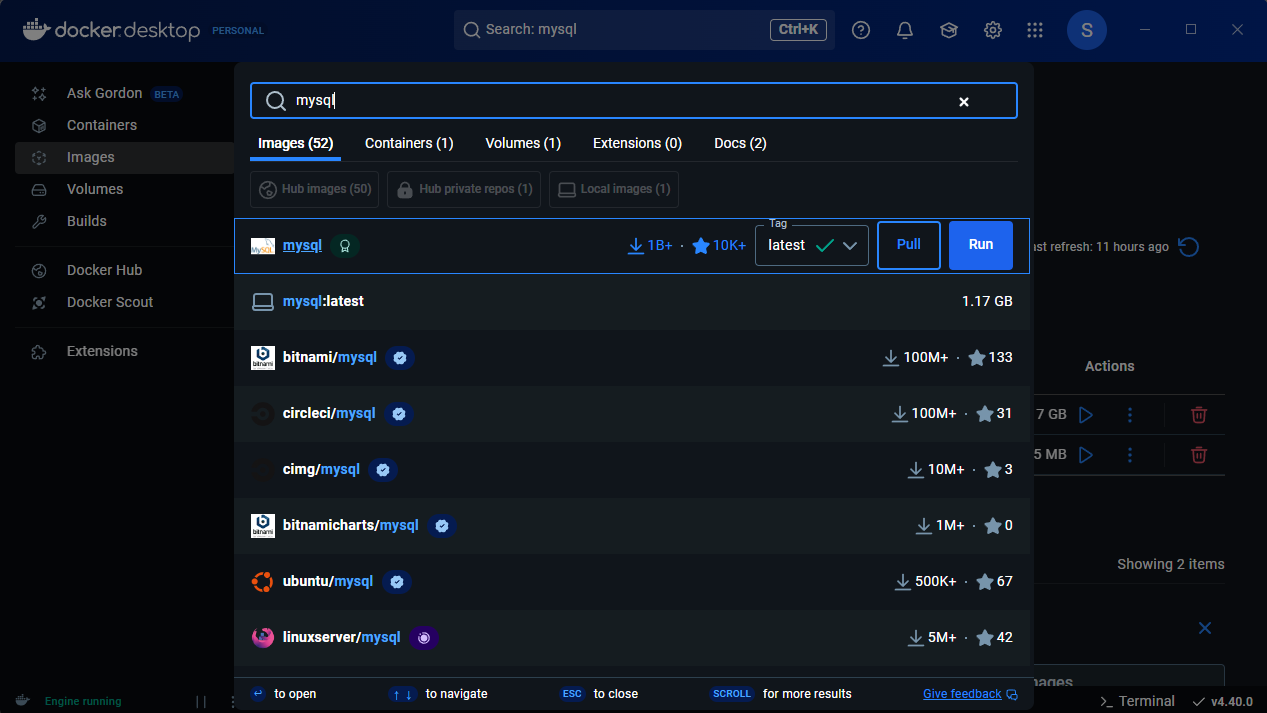1267x713 pixels.
Task: Open the Learning center graduation cap icon
Action: (949, 30)
